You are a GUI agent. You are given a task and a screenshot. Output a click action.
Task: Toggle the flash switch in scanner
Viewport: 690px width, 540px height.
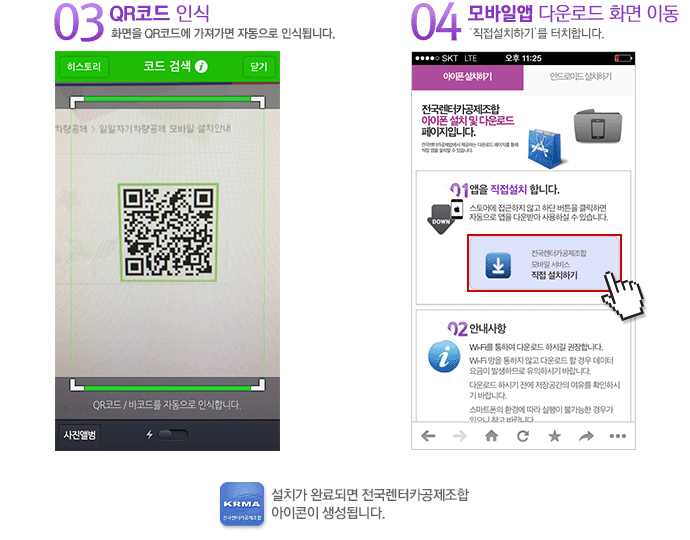173,435
